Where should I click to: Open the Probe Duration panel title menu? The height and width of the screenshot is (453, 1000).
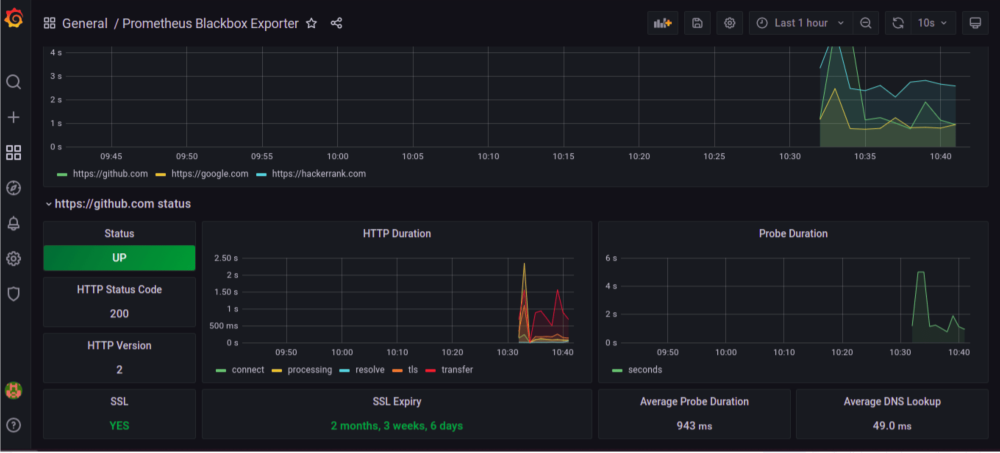793,234
